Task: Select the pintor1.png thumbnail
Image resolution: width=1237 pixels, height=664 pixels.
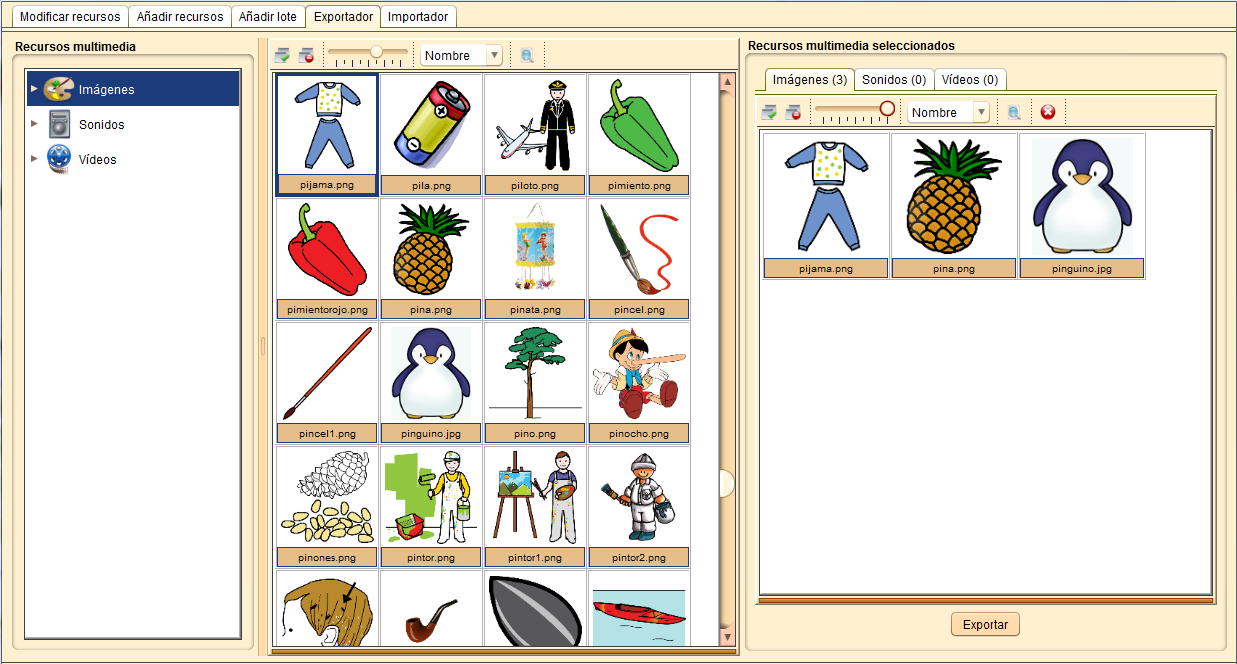Action: click(535, 507)
